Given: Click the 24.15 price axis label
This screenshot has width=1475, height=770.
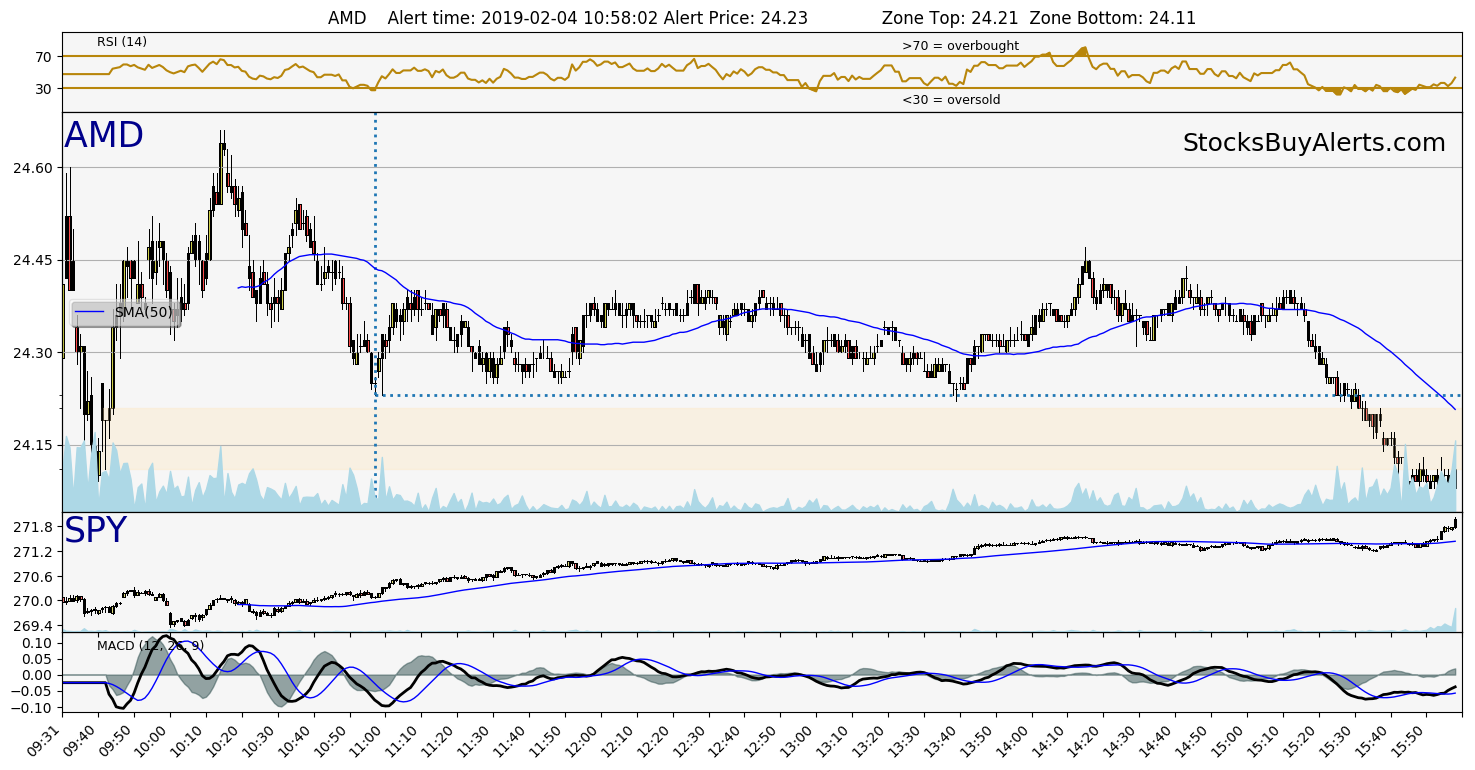Looking at the screenshot, I should tap(32, 445).
